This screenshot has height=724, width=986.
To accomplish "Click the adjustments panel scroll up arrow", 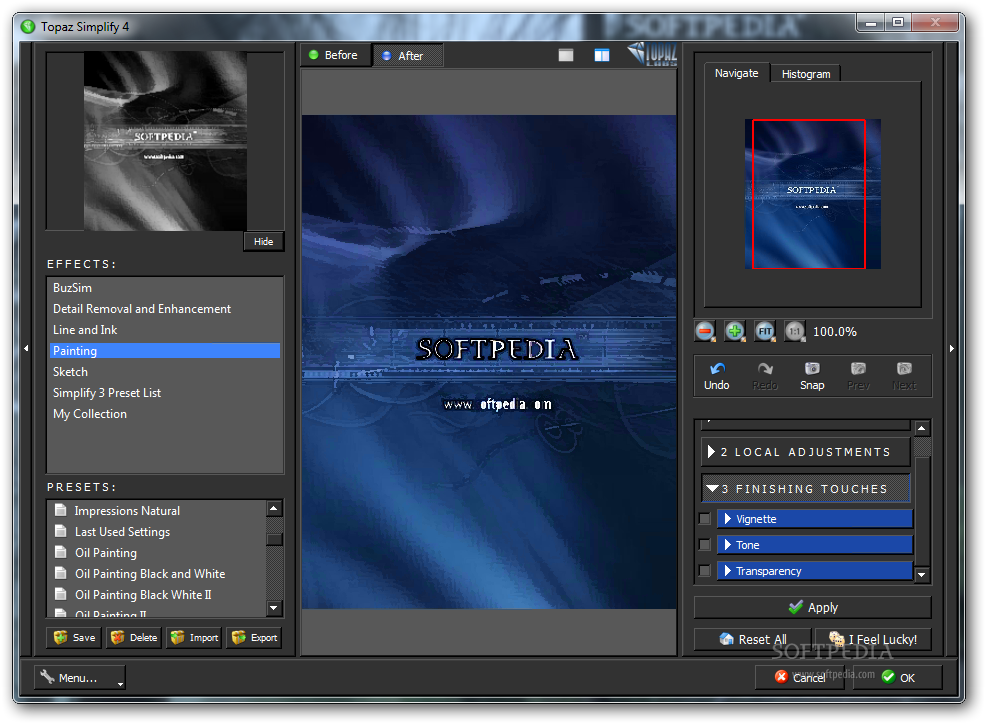I will pos(922,428).
